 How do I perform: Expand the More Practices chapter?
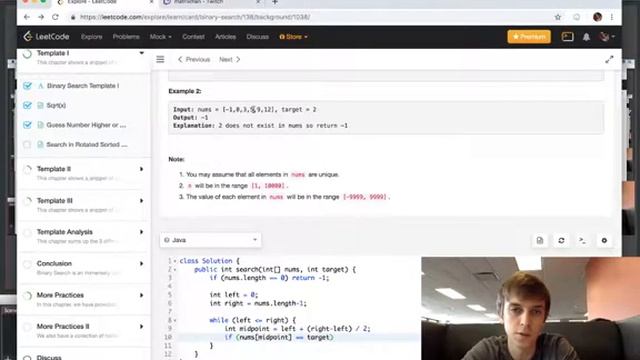tap(142, 295)
